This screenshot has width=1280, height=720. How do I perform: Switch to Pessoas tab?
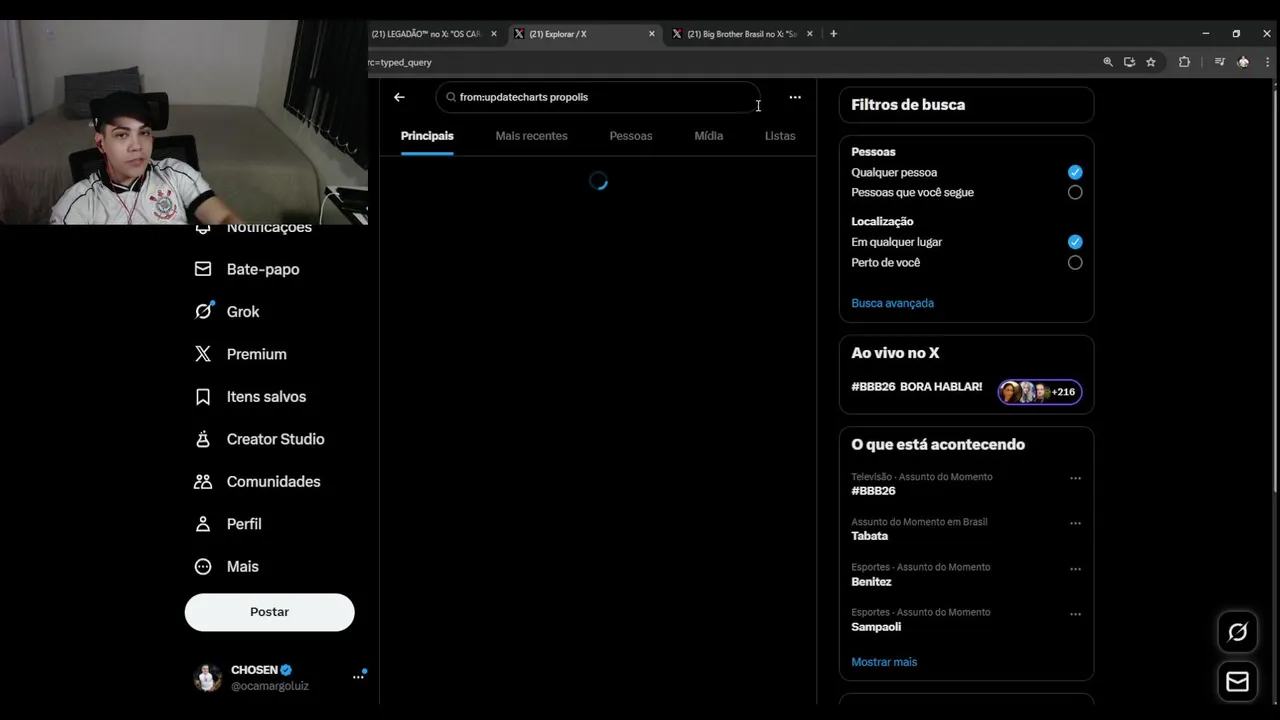(631, 136)
